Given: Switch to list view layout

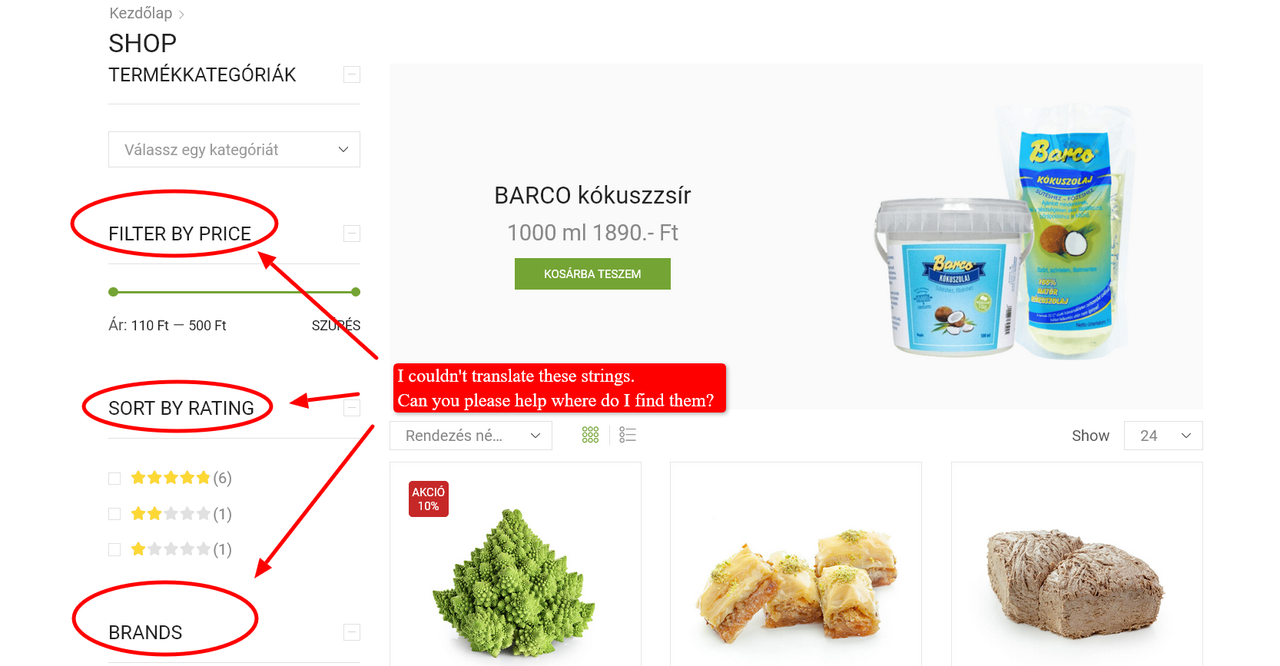Looking at the screenshot, I should 627,435.
